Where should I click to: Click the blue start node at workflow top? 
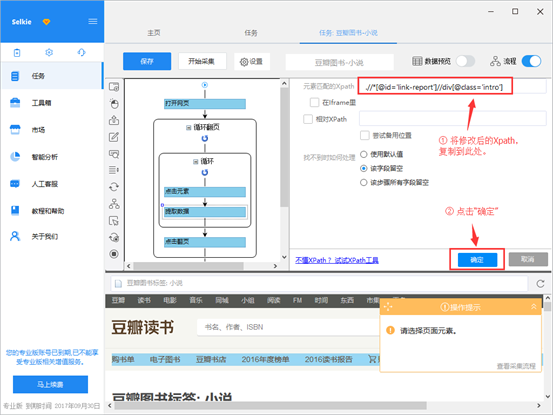tap(205, 85)
